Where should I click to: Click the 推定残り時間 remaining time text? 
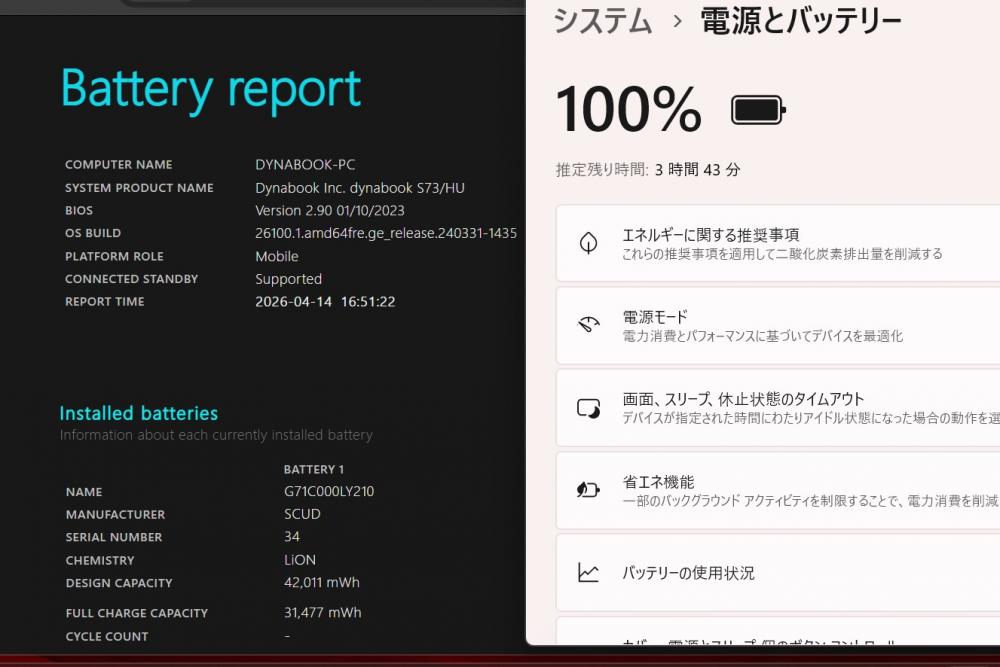(648, 170)
